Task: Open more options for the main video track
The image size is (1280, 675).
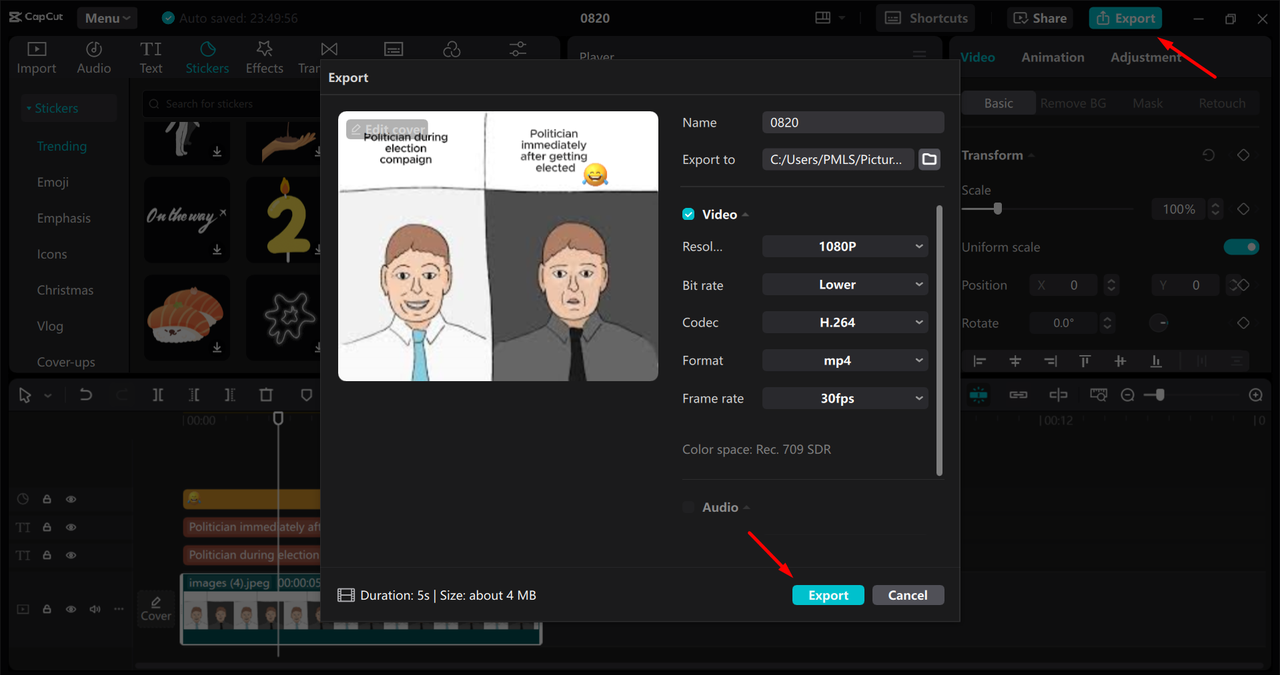Action: coord(119,608)
